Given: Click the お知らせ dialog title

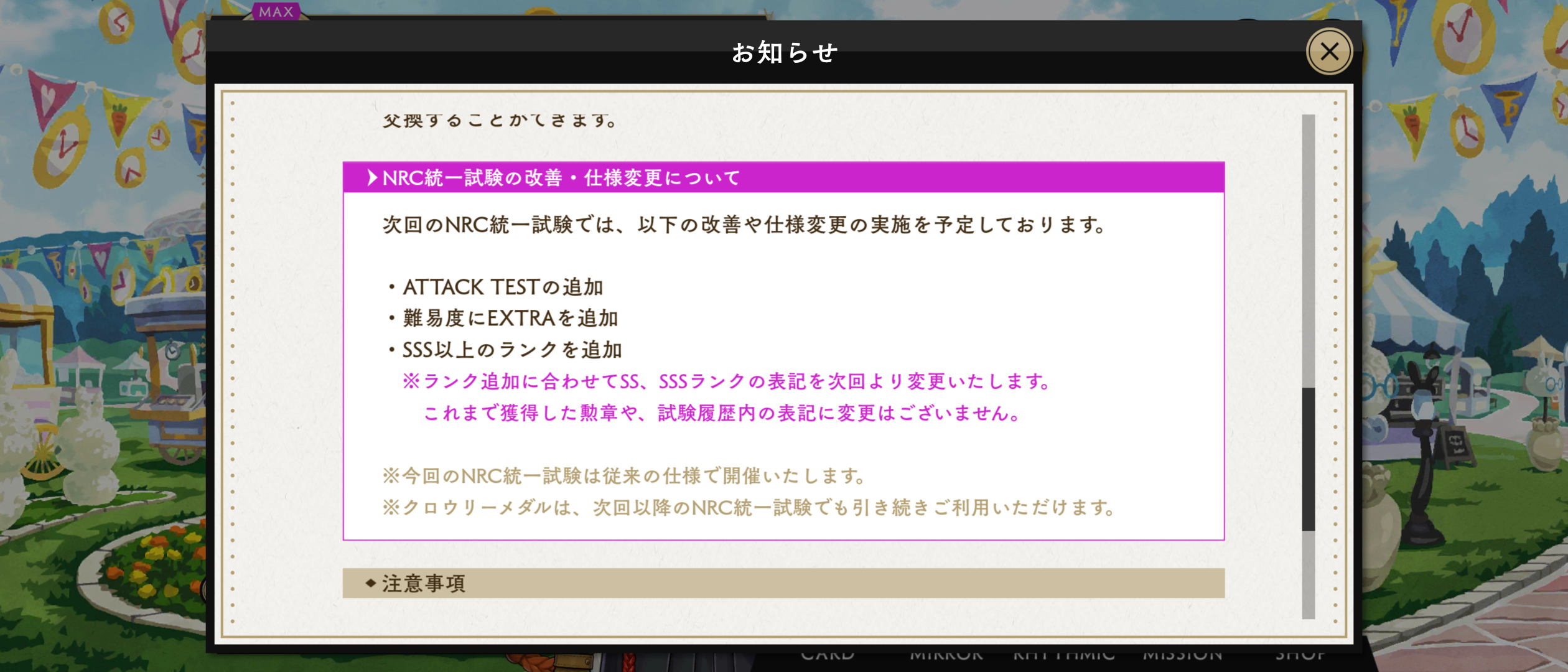Looking at the screenshot, I should [x=785, y=52].
